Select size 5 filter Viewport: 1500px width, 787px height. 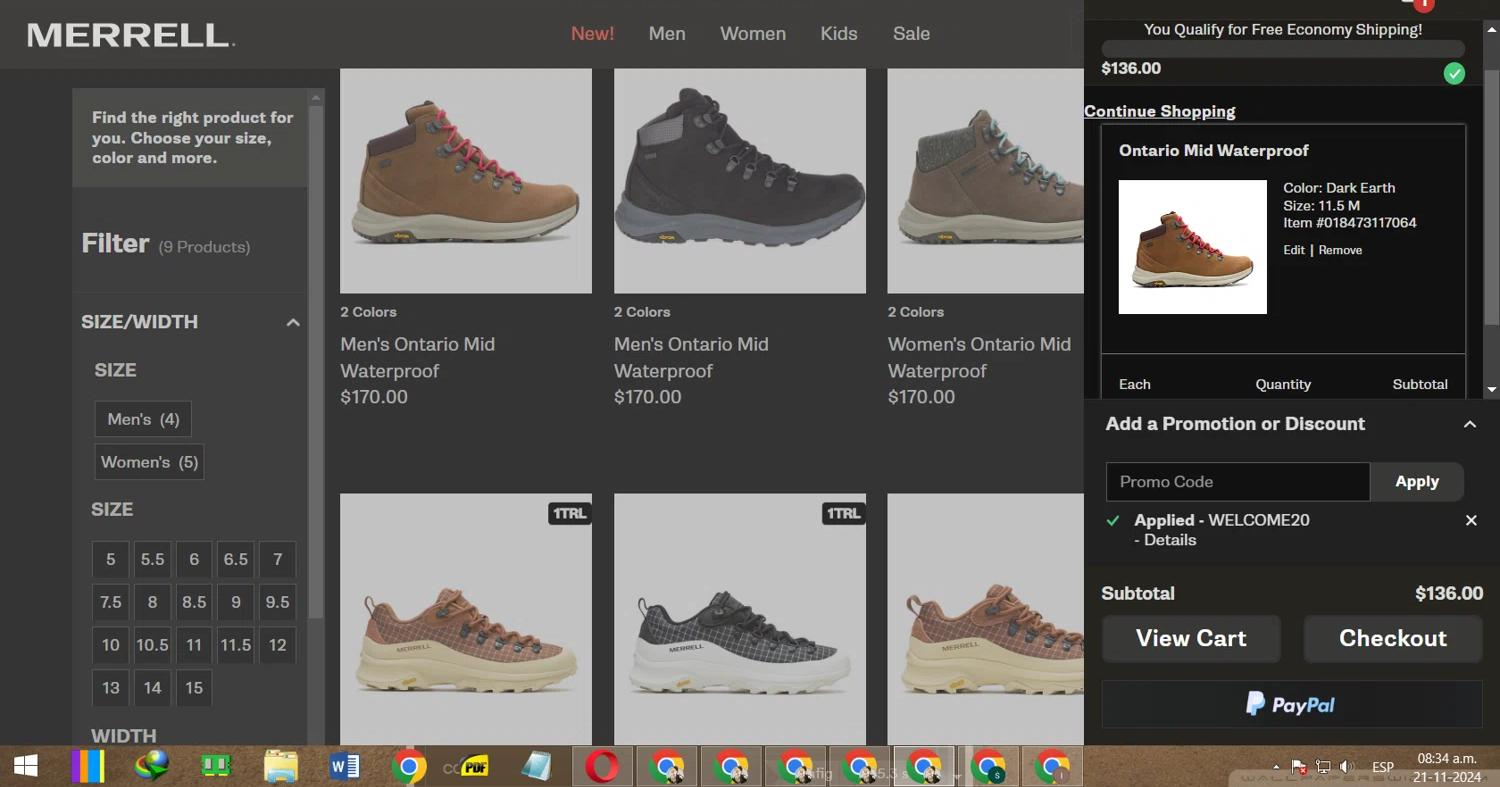point(110,560)
